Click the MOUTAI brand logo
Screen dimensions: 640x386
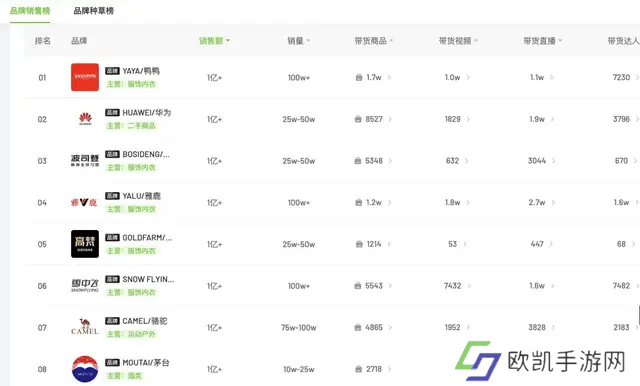click(85, 369)
